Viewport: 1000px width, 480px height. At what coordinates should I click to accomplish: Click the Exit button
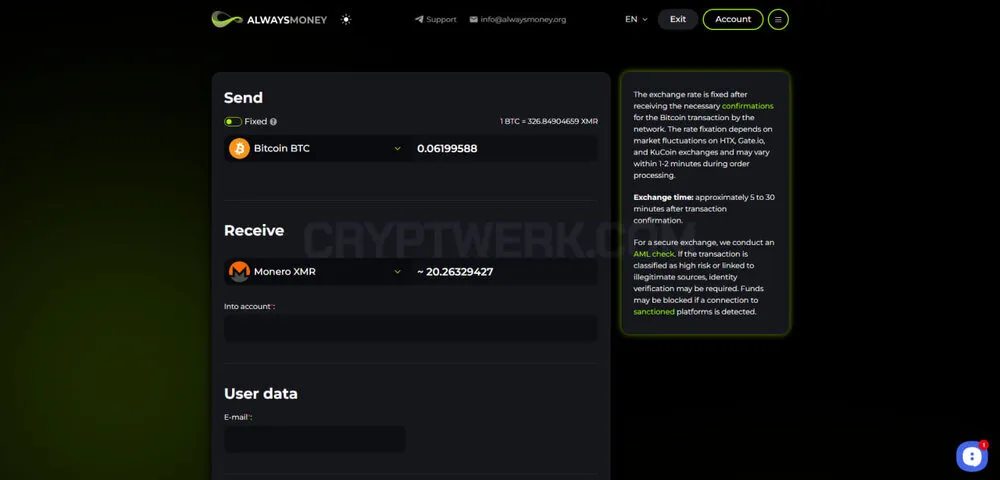pyautogui.click(x=678, y=19)
